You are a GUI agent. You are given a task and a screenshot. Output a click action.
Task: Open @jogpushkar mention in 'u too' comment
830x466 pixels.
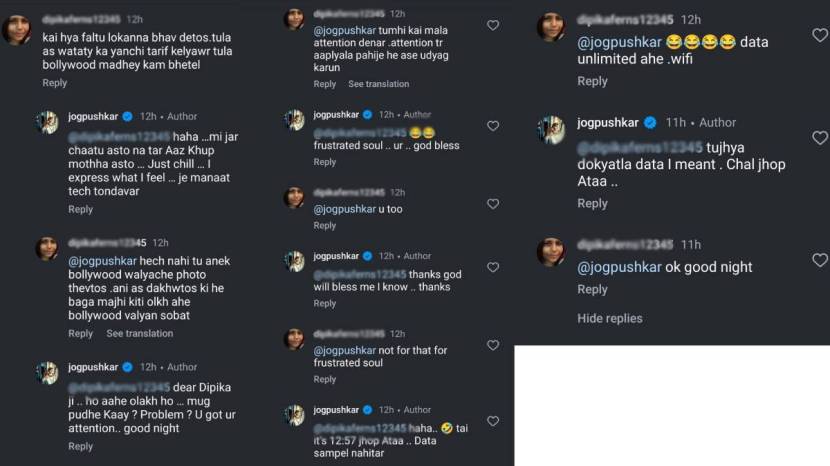click(x=345, y=209)
